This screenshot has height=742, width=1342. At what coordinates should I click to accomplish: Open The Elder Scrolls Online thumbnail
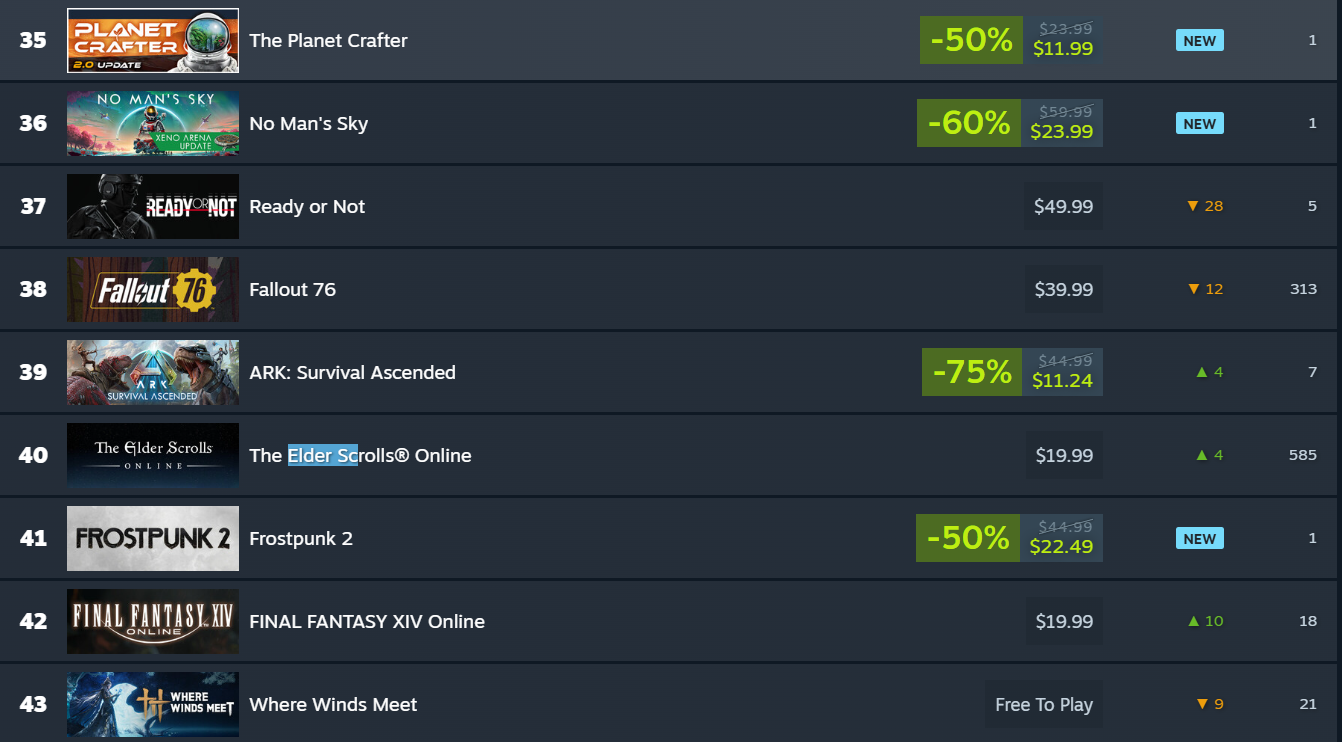click(x=153, y=456)
